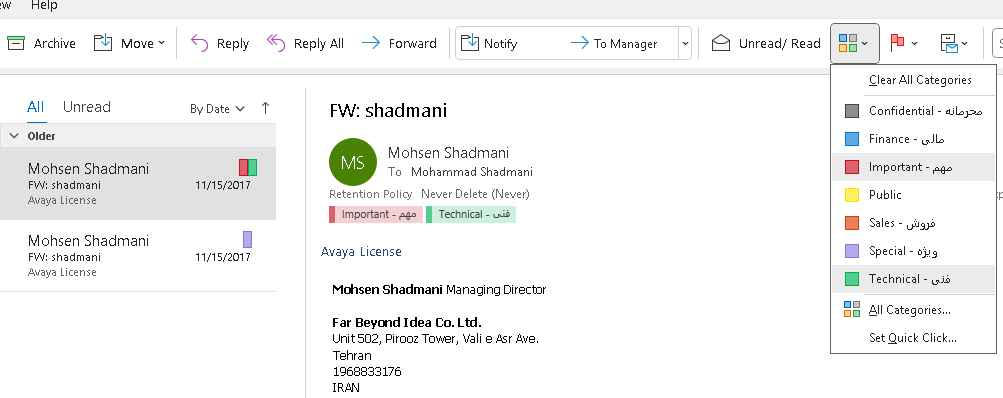The image size is (1003, 398).
Task: Switch to the Unread tab
Action: [x=86, y=107]
